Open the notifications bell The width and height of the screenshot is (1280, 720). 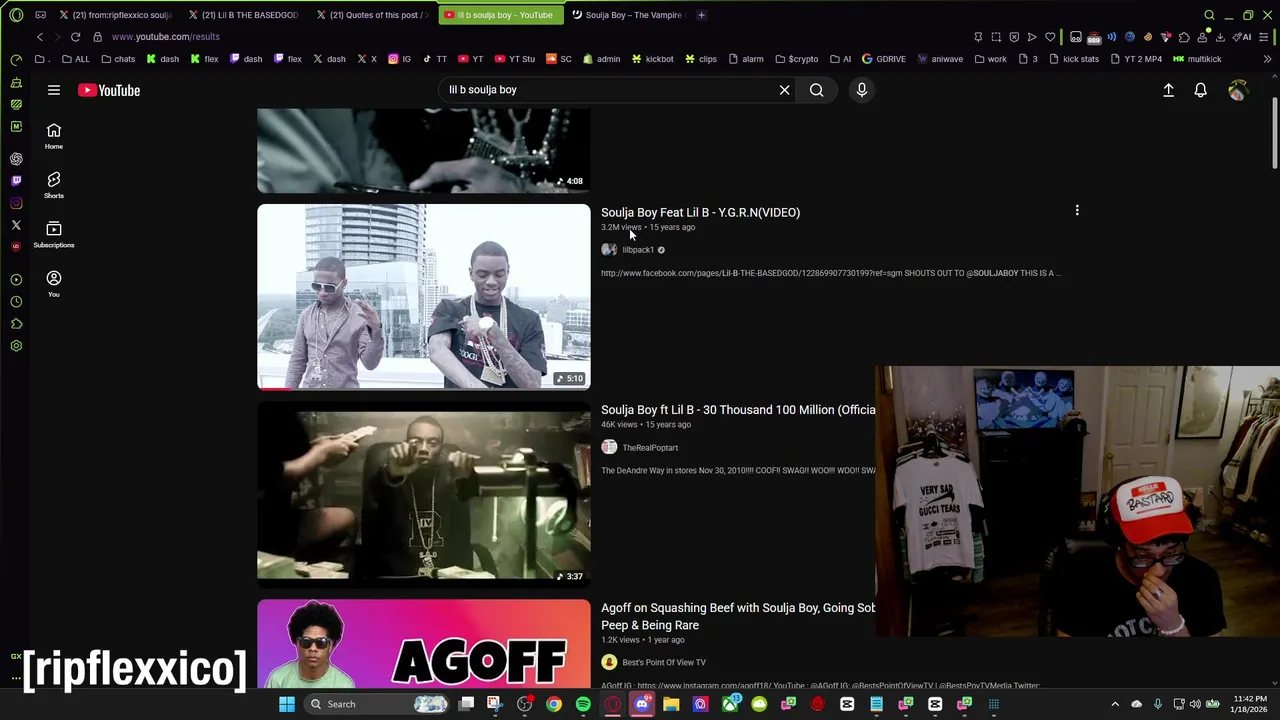point(1201,90)
